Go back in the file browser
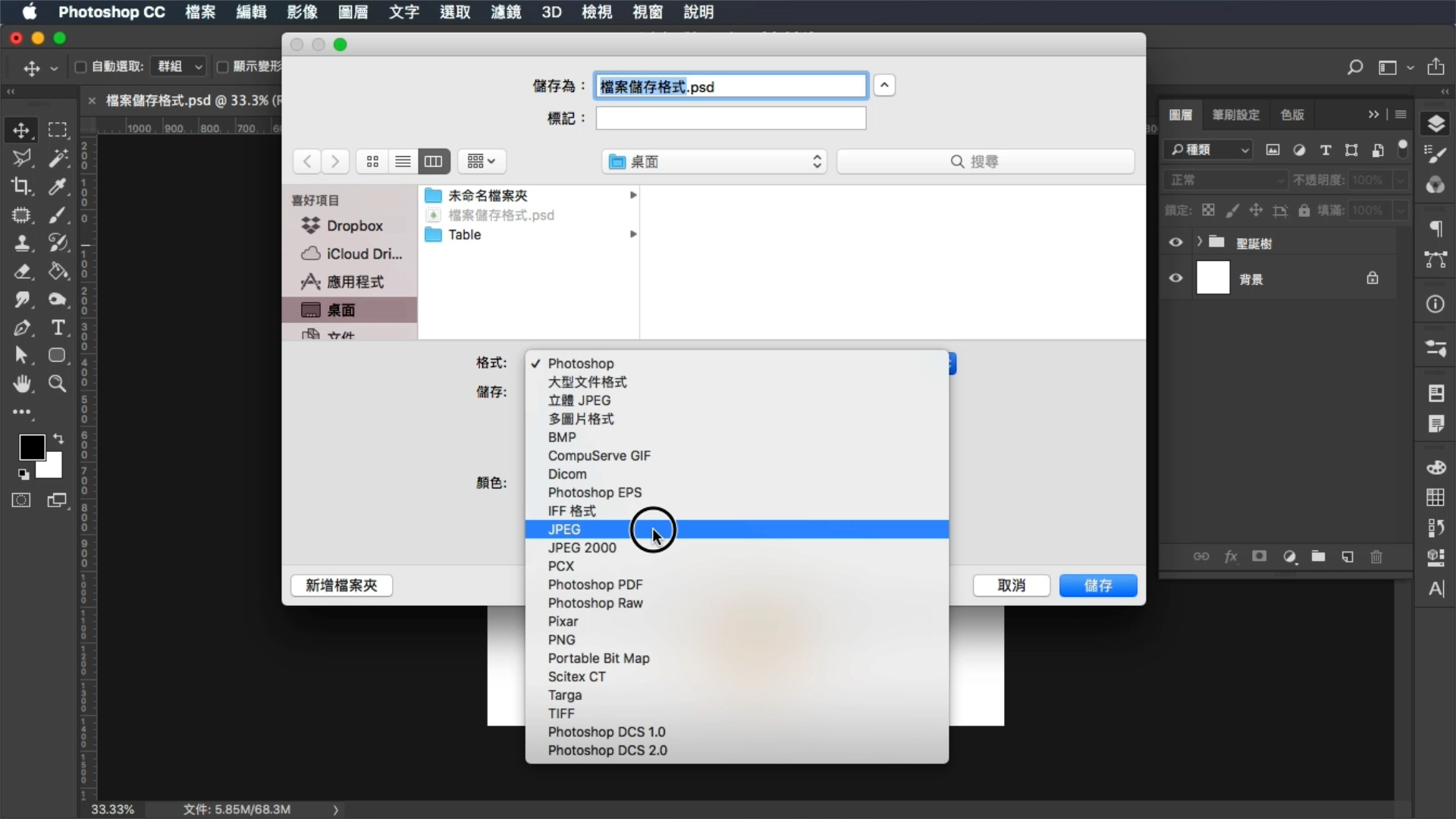1456x819 pixels. coord(306,162)
